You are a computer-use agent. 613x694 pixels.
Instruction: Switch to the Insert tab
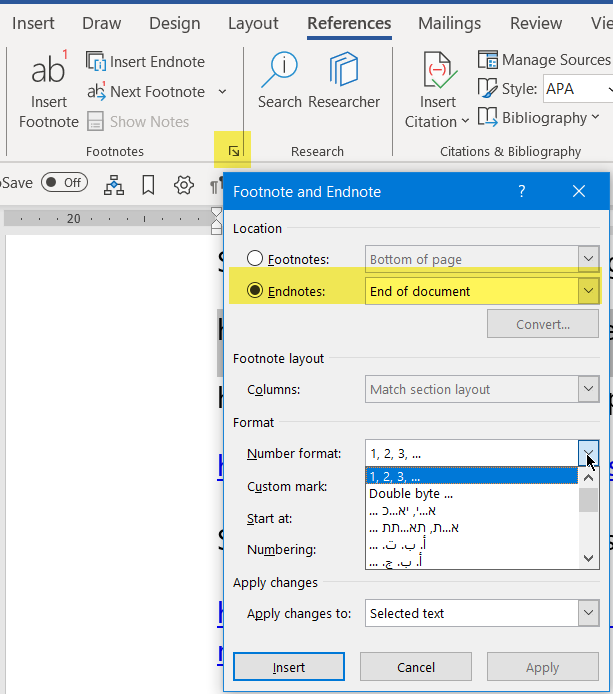tap(33, 23)
